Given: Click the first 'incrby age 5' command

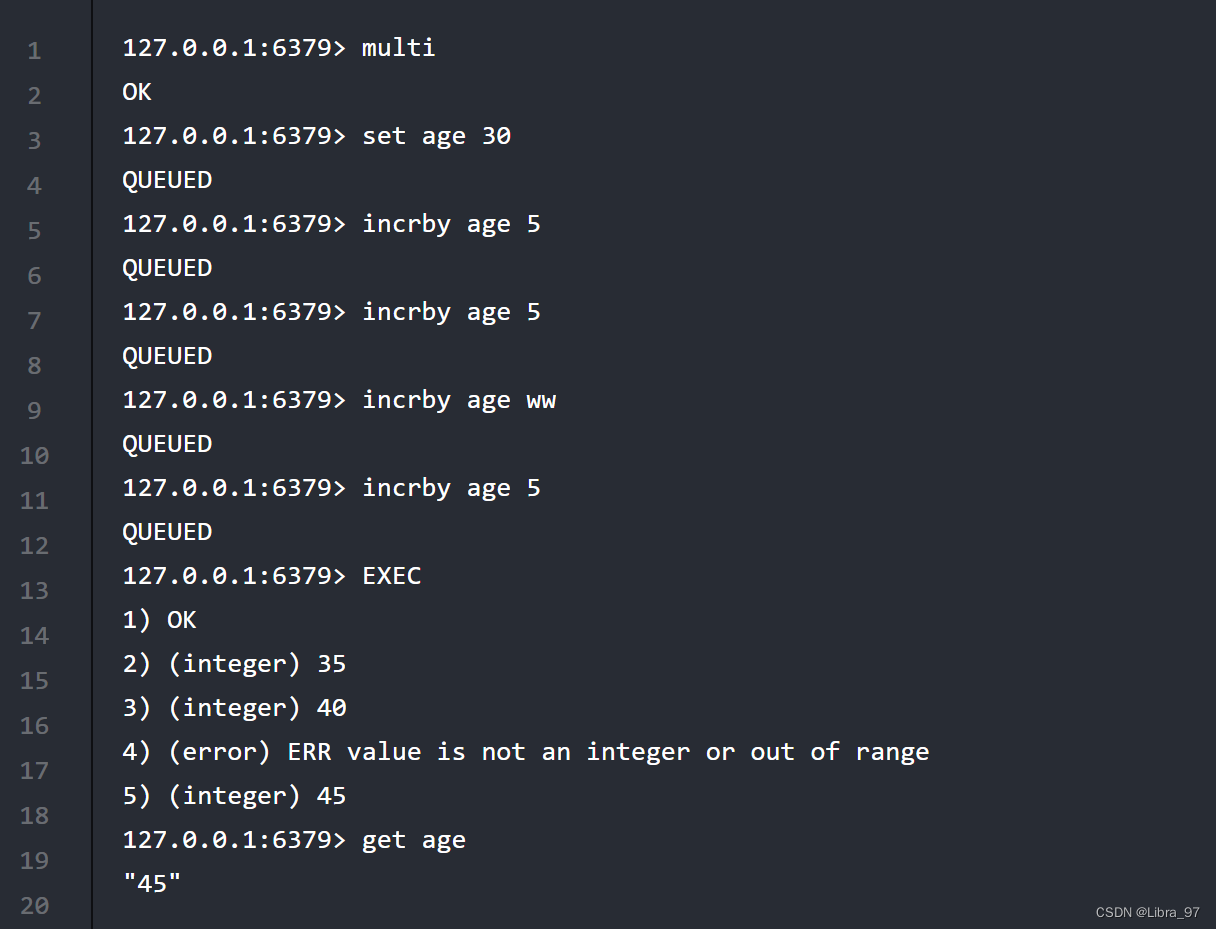Looking at the screenshot, I should (x=452, y=224).
